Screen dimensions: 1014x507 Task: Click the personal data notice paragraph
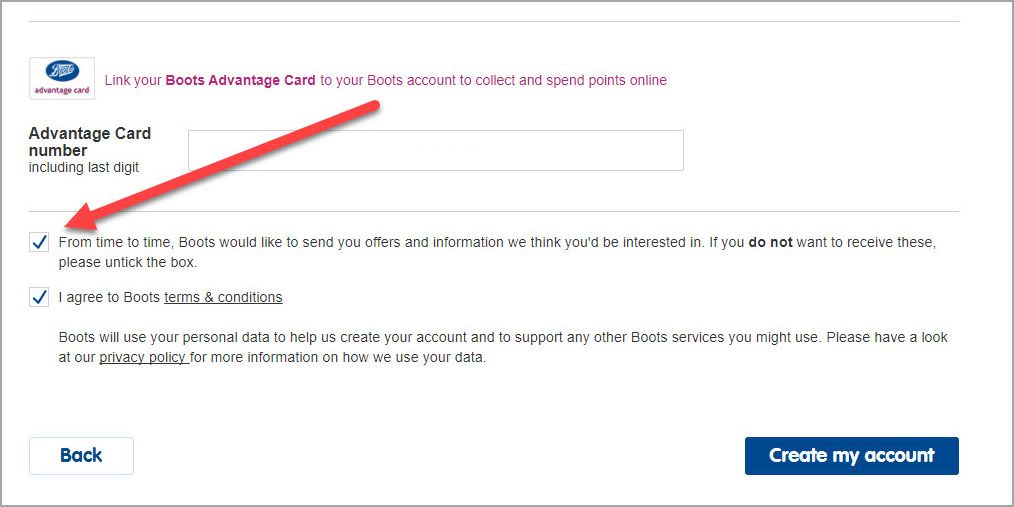503,347
